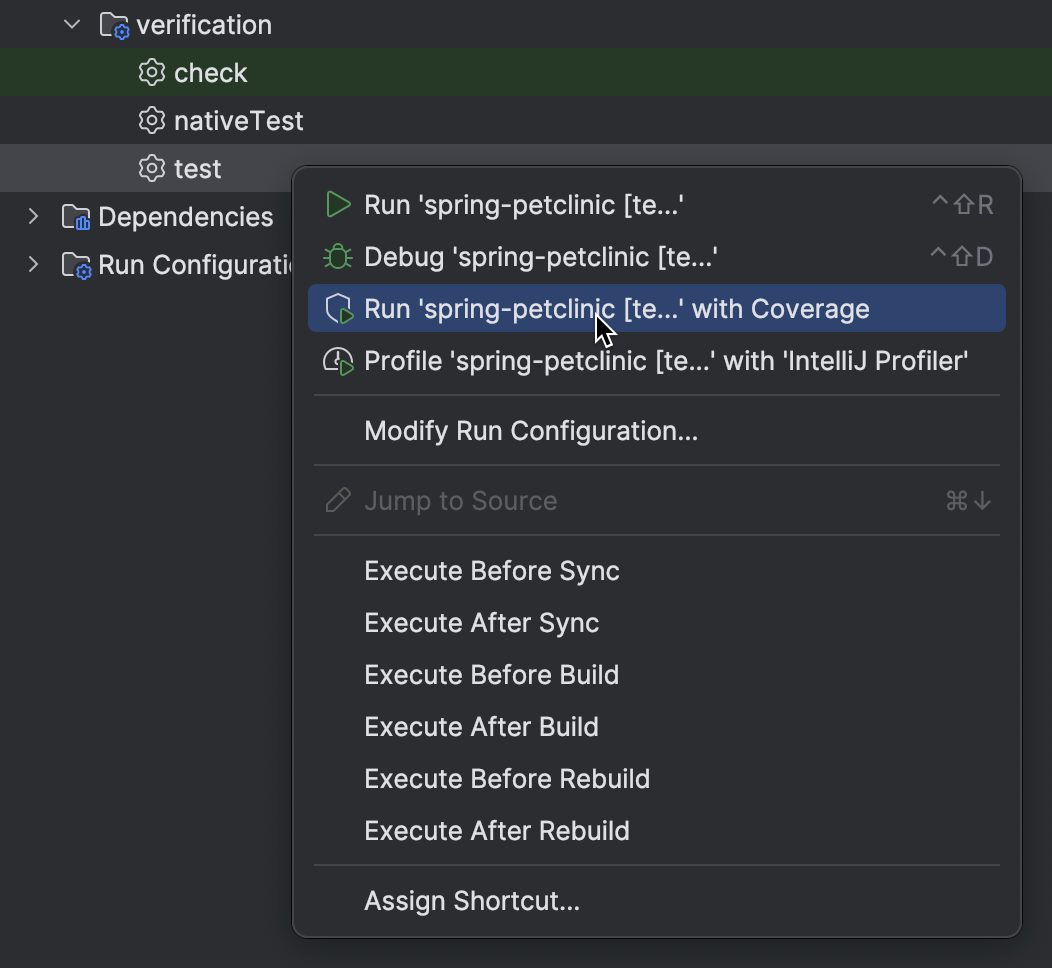This screenshot has height=968, width=1052.
Task: Choose 'Execute Before Sync'
Action: [491, 570]
